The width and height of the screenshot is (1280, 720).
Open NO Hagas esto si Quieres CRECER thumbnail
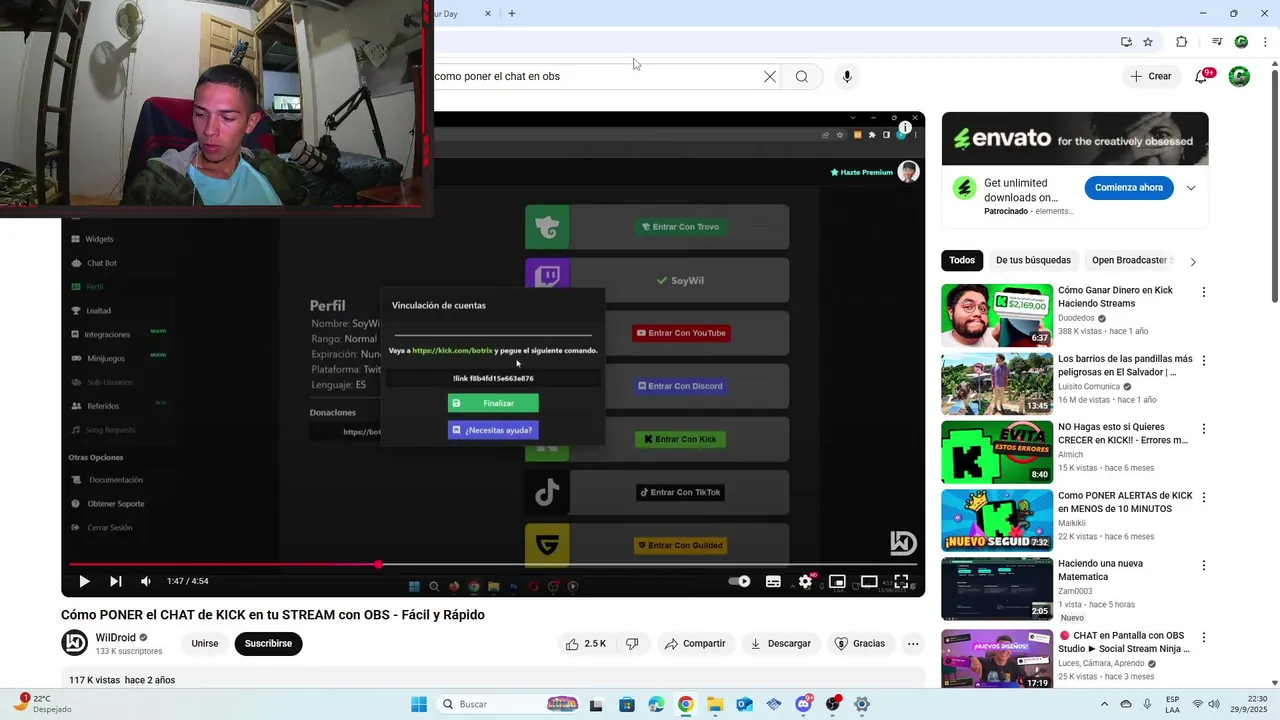997,452
